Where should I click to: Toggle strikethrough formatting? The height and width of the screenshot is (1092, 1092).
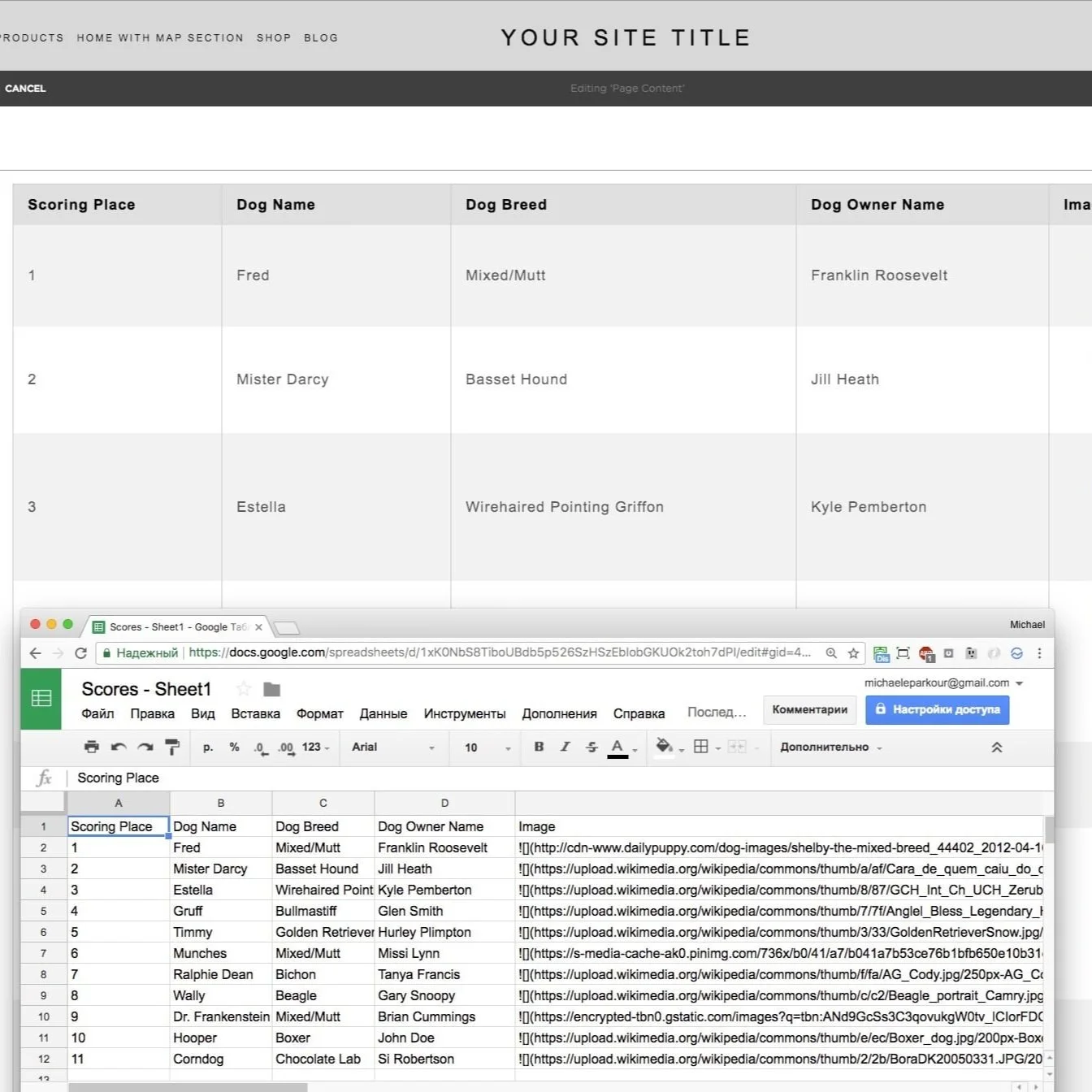(591, 747)
